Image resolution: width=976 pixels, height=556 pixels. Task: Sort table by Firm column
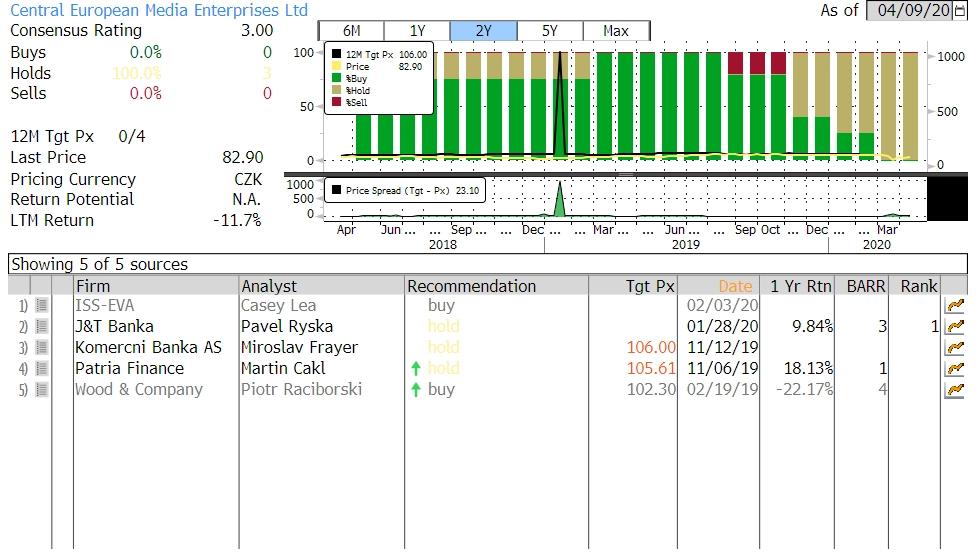click(156, 286)
